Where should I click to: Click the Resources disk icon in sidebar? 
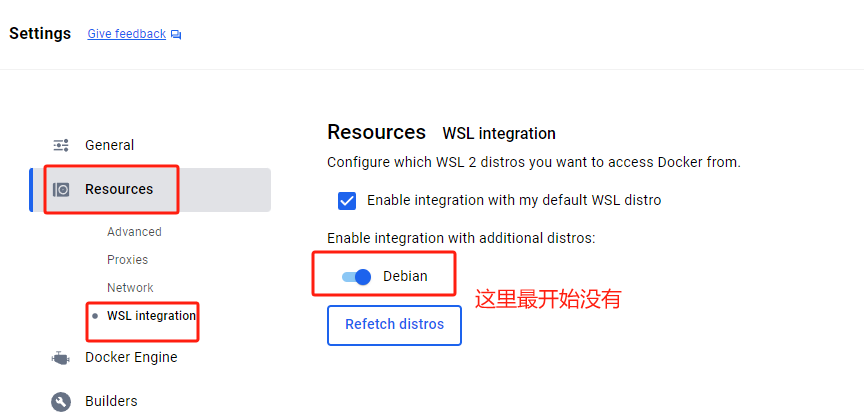61,189
